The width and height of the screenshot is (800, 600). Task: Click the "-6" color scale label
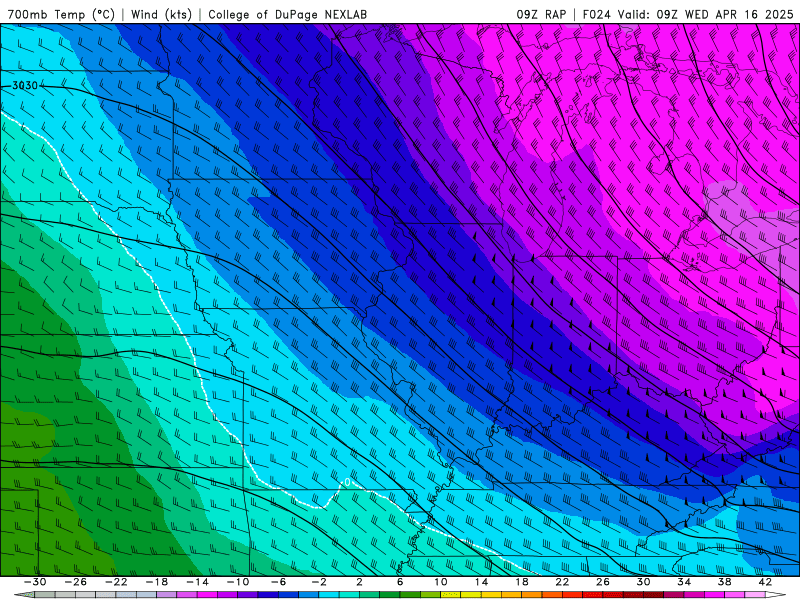tap(278, 582)
